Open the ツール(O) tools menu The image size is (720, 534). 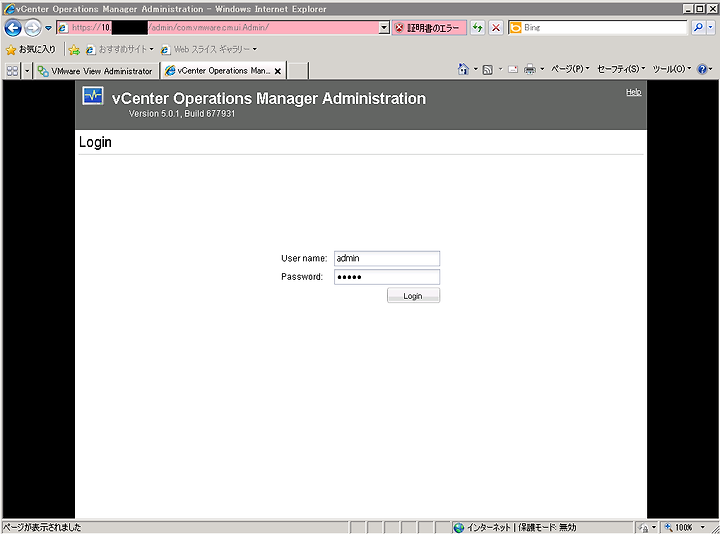coord(672,69)
